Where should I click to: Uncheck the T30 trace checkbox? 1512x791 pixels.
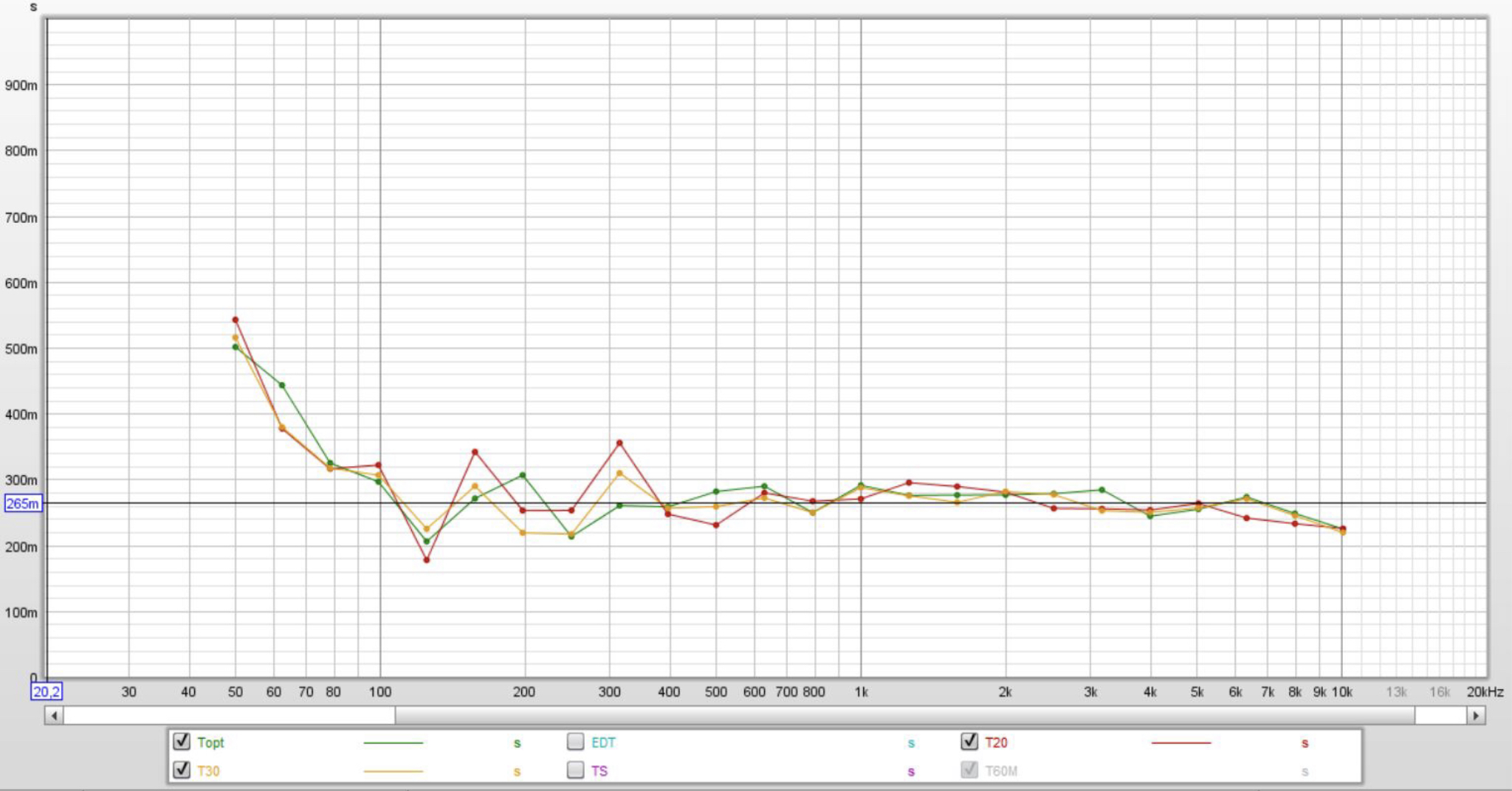[x=182, y=770]
